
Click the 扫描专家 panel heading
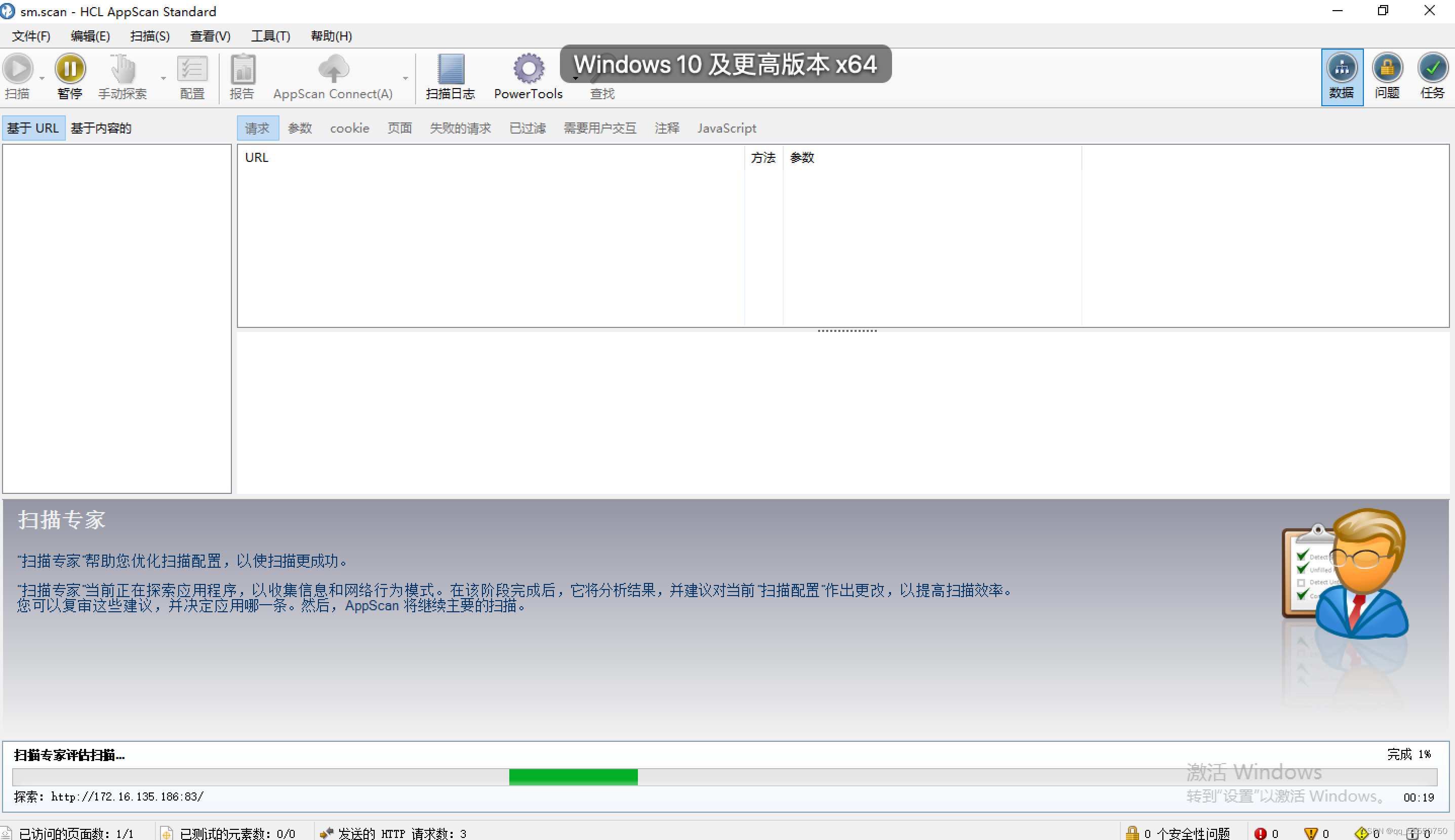tap(61, 519)
